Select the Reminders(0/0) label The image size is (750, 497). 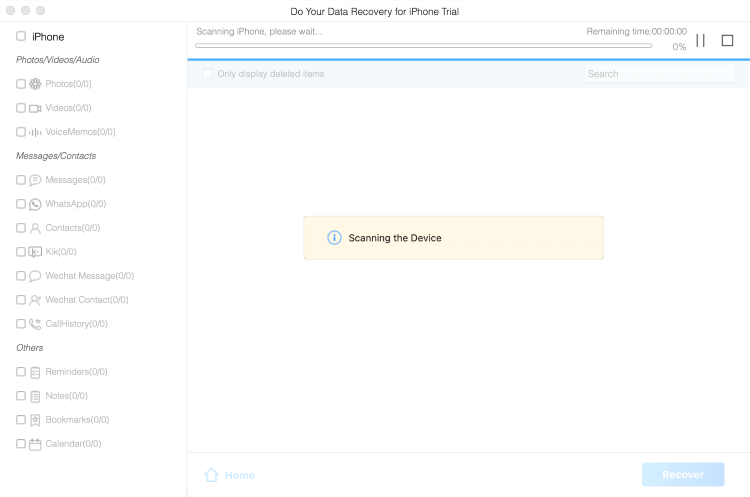(77, 372)
